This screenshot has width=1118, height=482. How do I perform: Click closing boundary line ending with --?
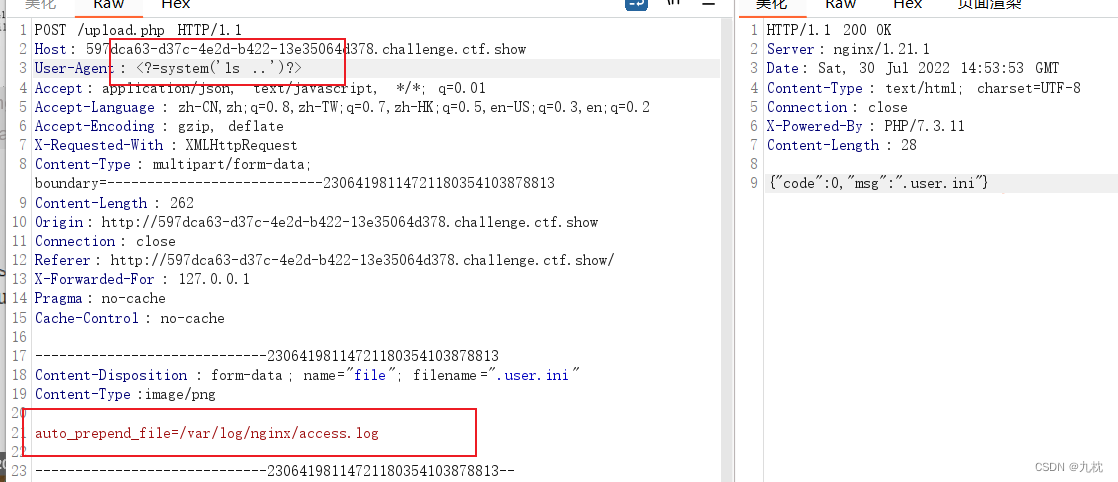275,471
